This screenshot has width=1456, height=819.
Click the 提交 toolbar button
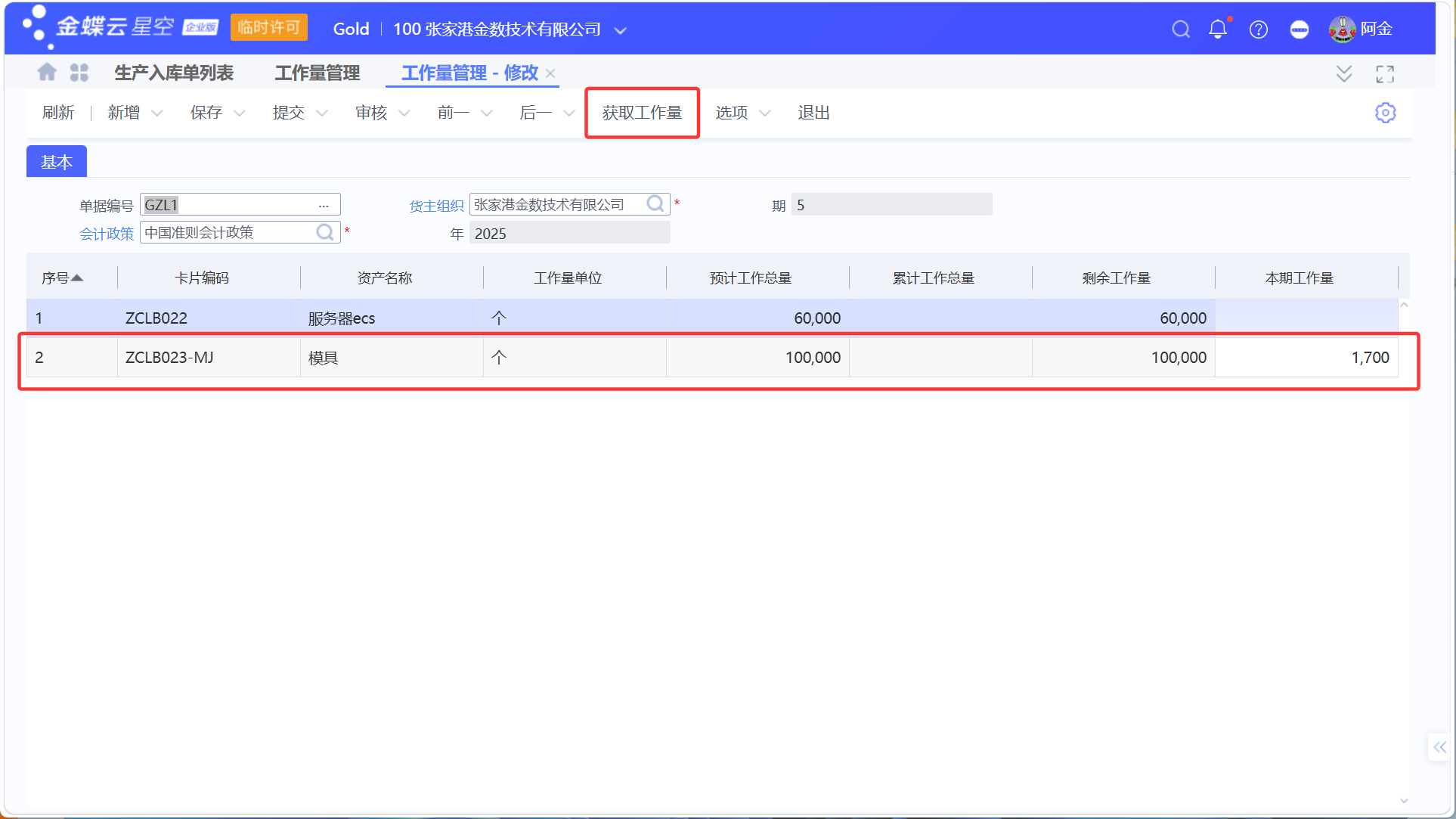289,113
